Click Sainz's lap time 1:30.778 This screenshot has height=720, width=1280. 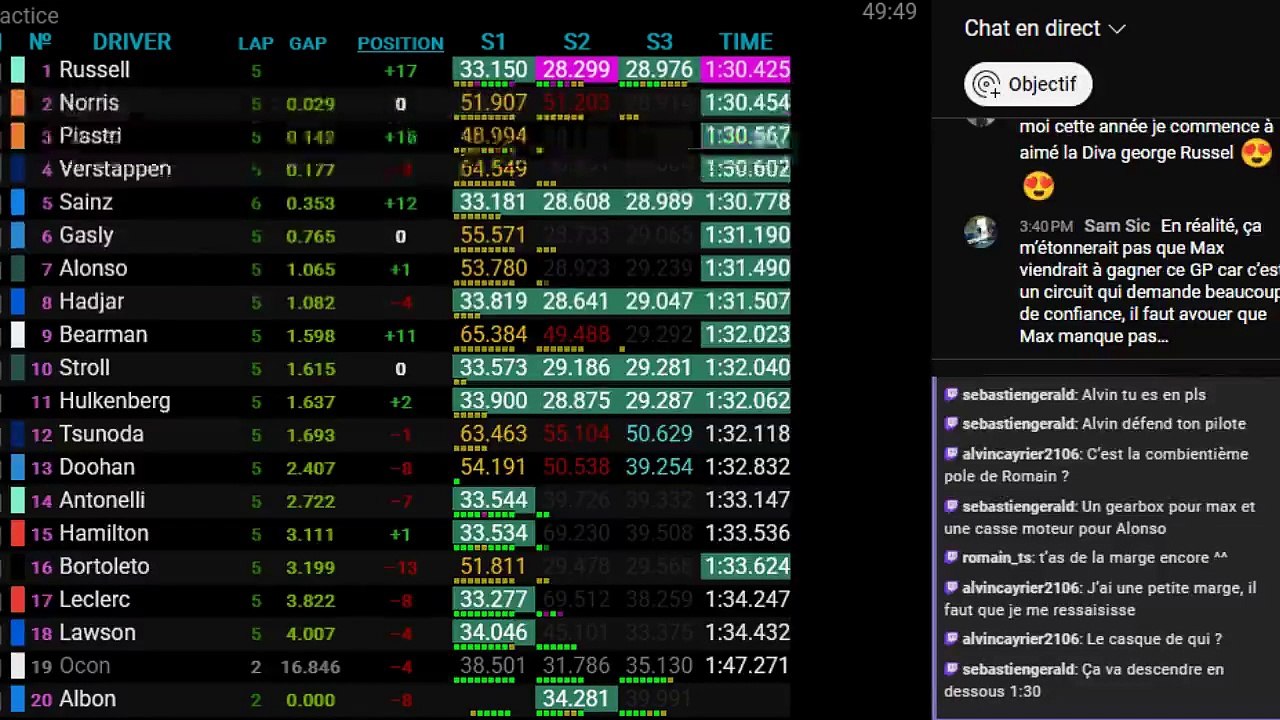click(746, 202)
